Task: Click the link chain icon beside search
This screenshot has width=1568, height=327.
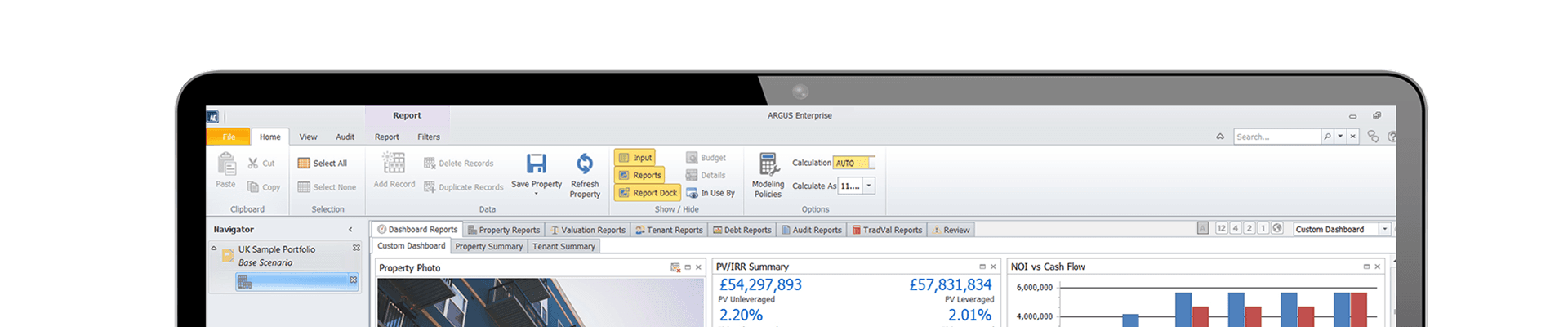Action: 1373,137
